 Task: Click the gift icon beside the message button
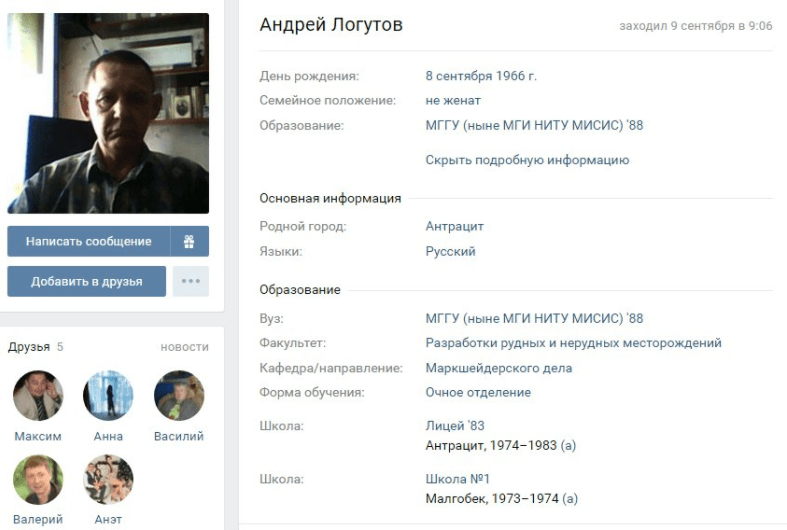point(189,241)
